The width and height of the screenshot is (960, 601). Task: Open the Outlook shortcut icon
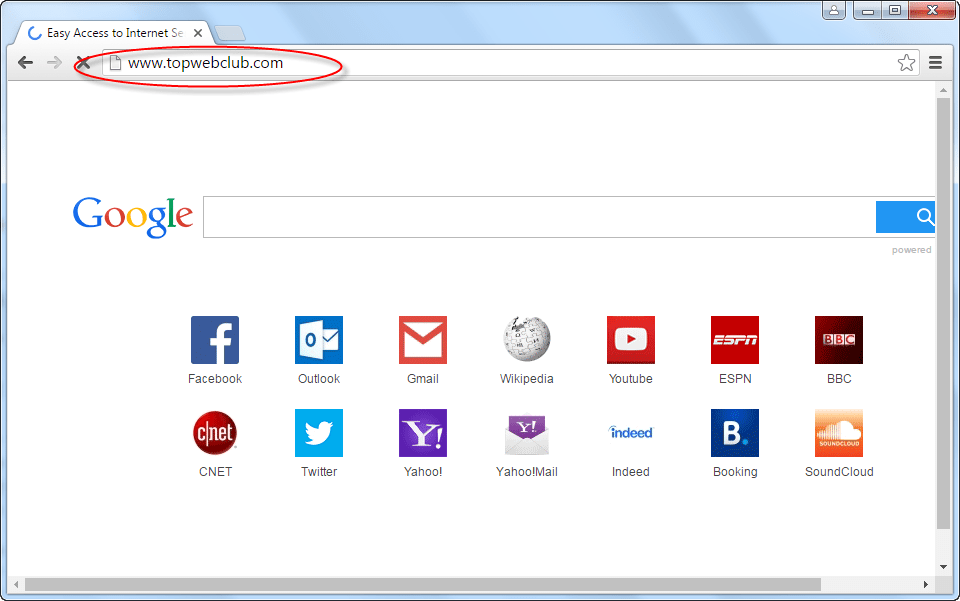tap(319, 340)
